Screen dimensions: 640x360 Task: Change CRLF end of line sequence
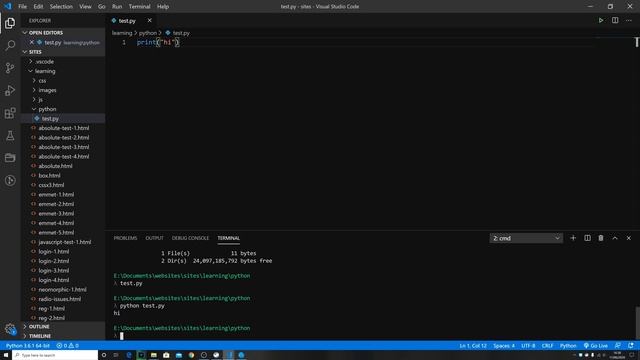point(547,346)
